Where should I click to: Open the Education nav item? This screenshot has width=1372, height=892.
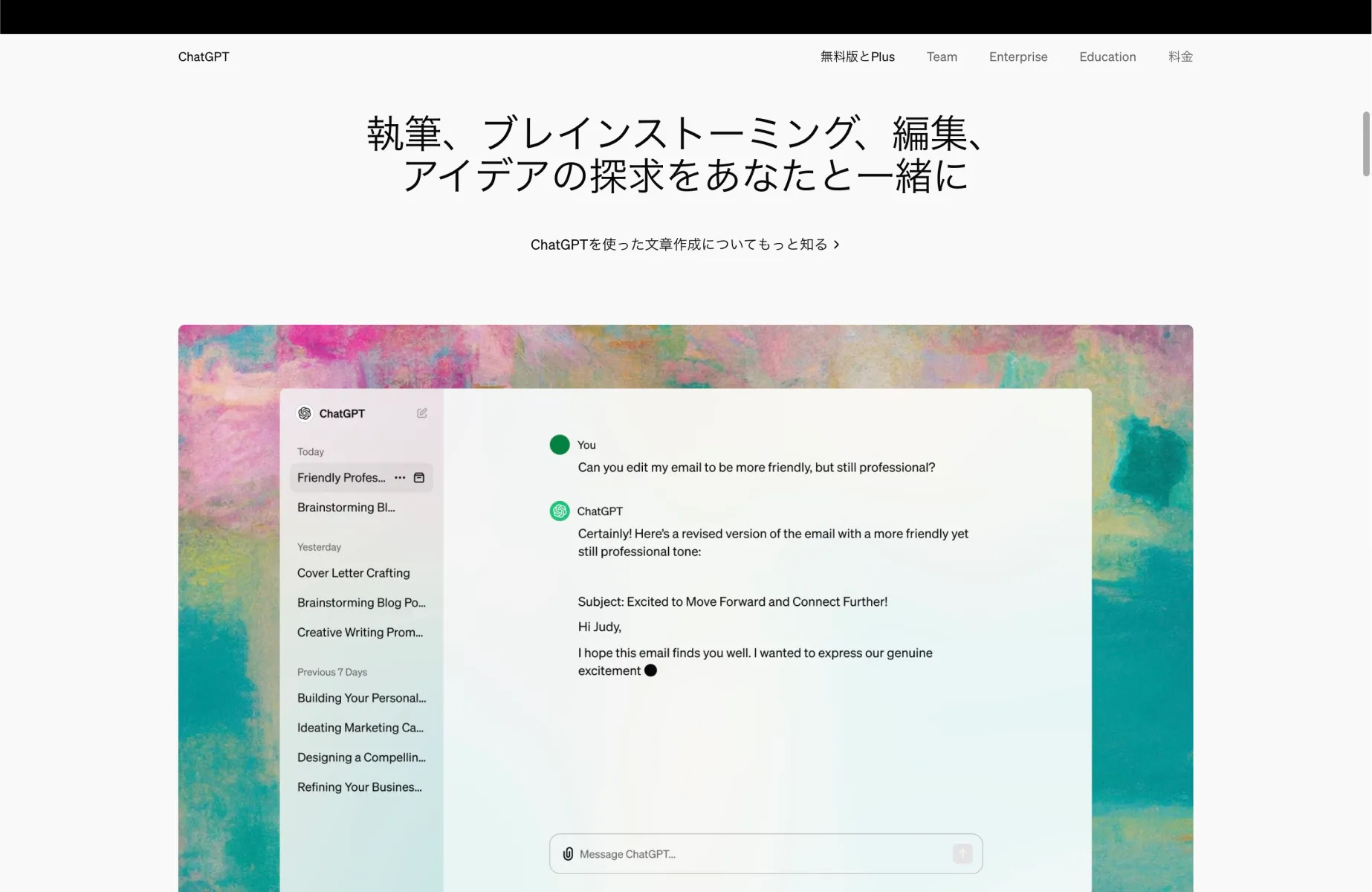(1107, 56)
